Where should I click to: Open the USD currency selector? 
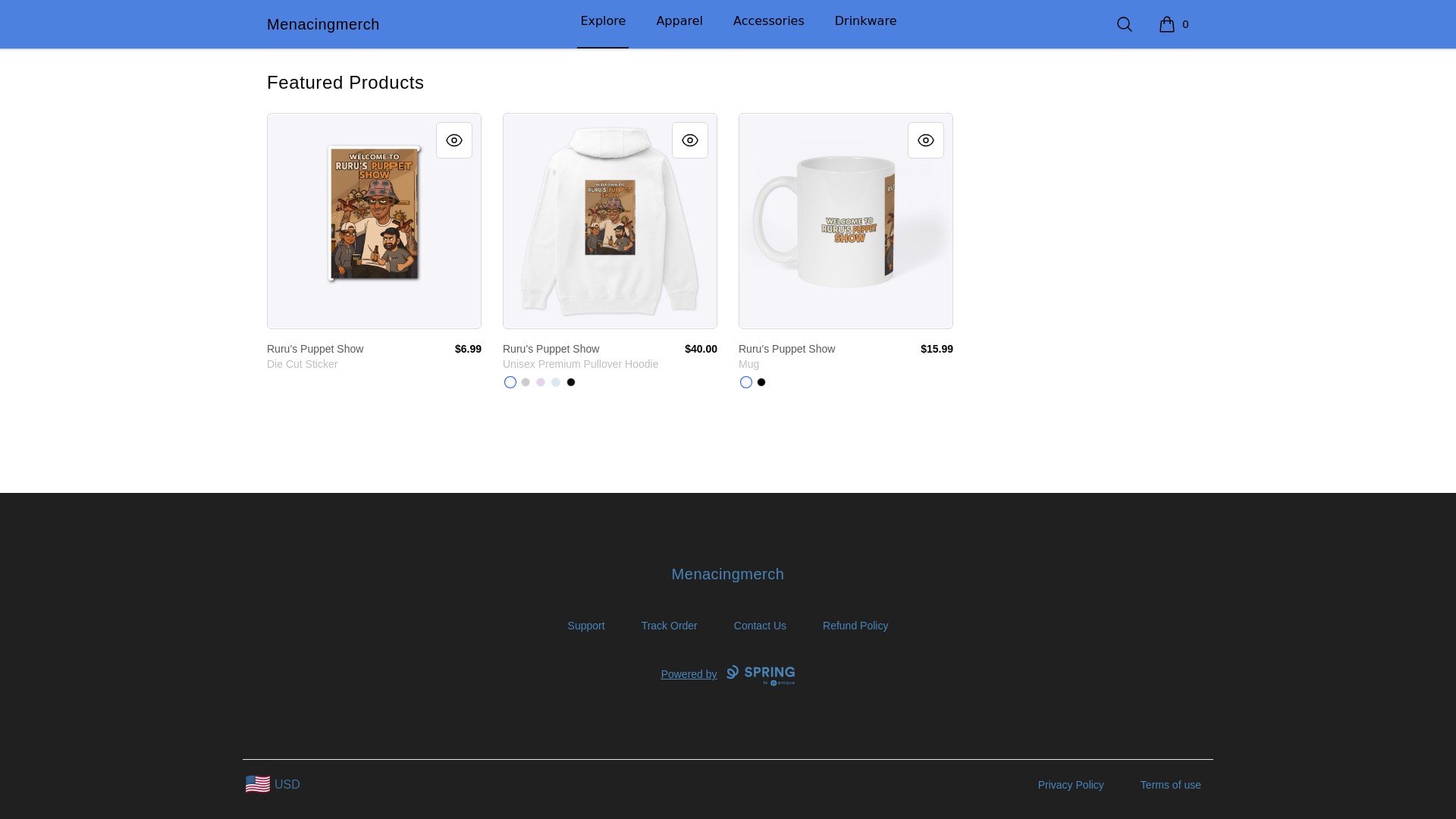273,784
